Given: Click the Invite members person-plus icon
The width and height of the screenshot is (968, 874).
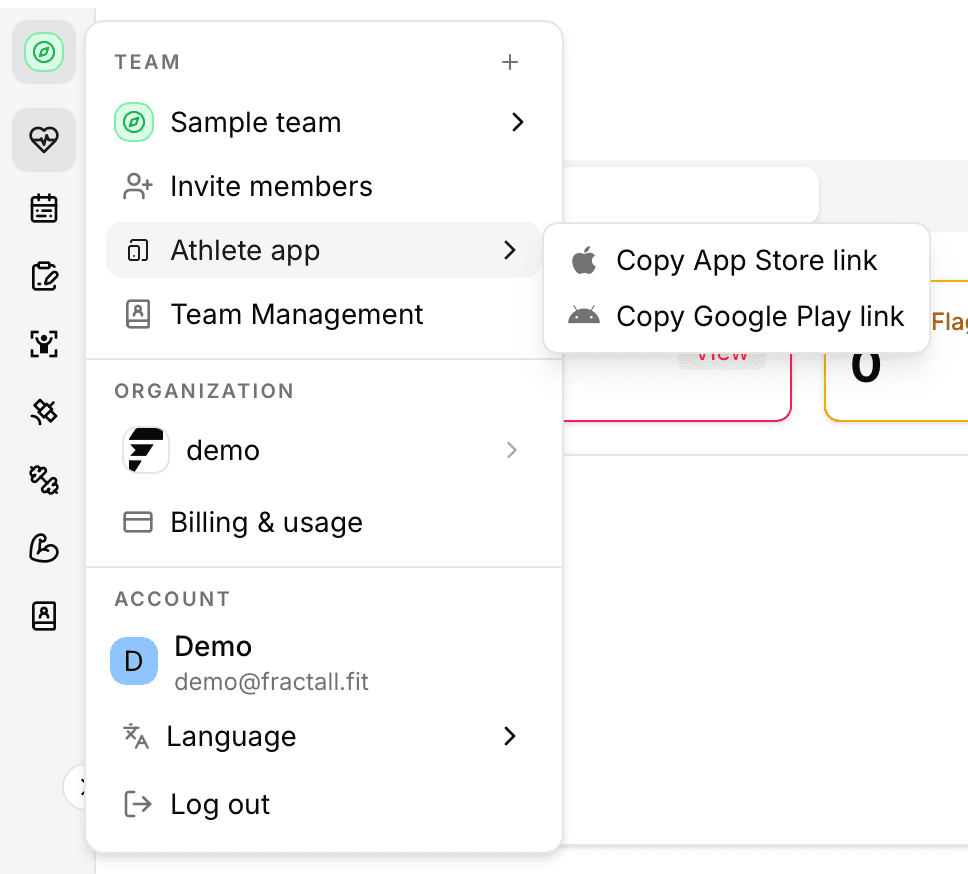Looking at the screenshot, I should [x=138, y=186].
